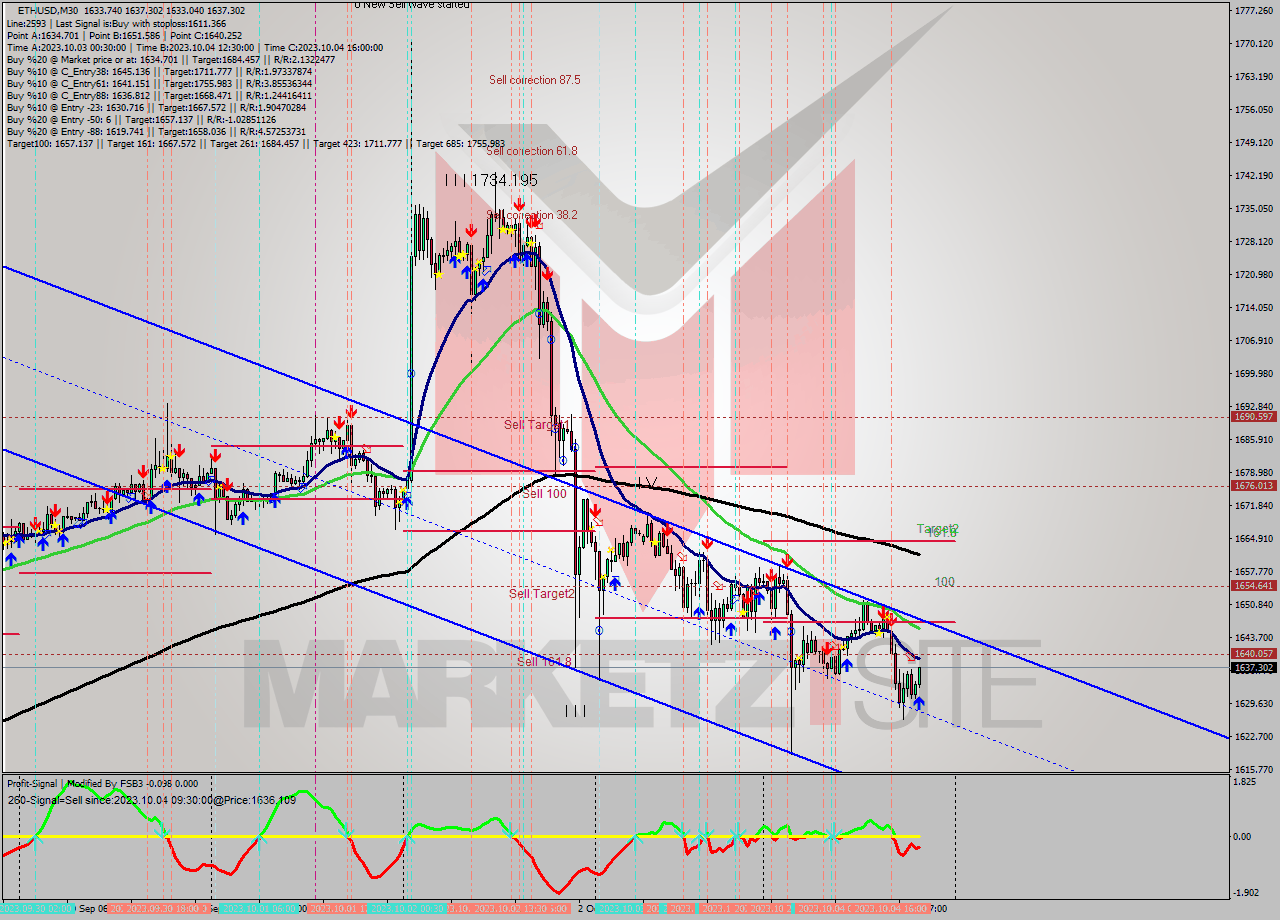
Task: Click the red 1654.641 price tag
Action: point(1254,585)
